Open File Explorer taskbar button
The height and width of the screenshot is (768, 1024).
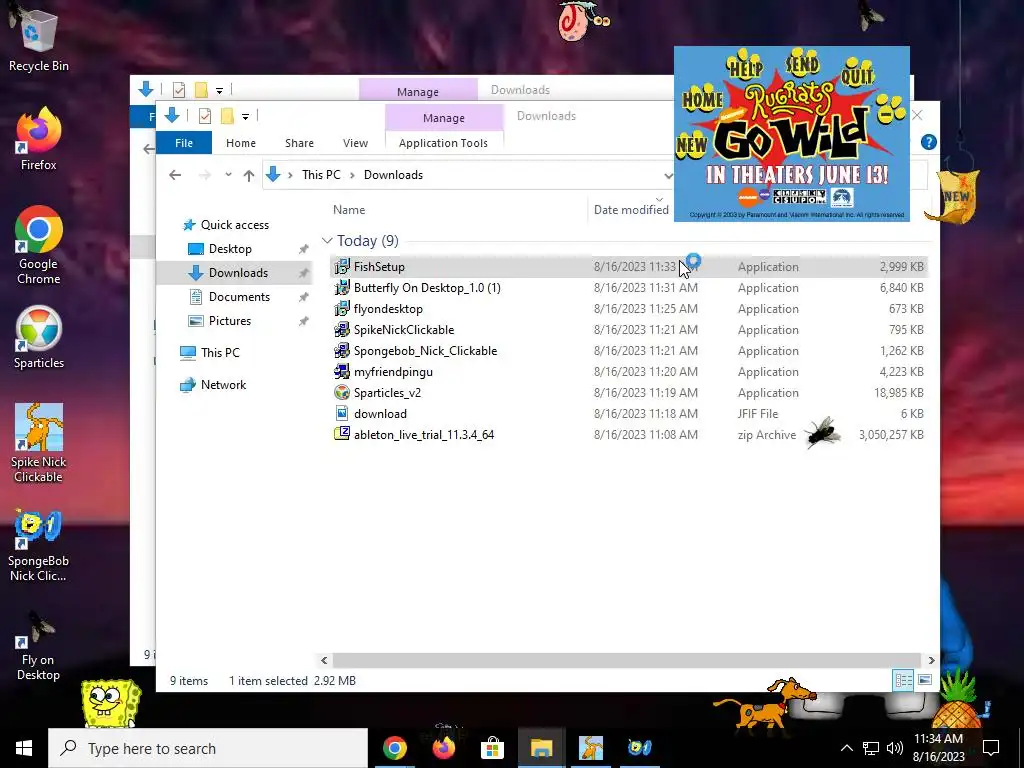[x=541, y=748]
